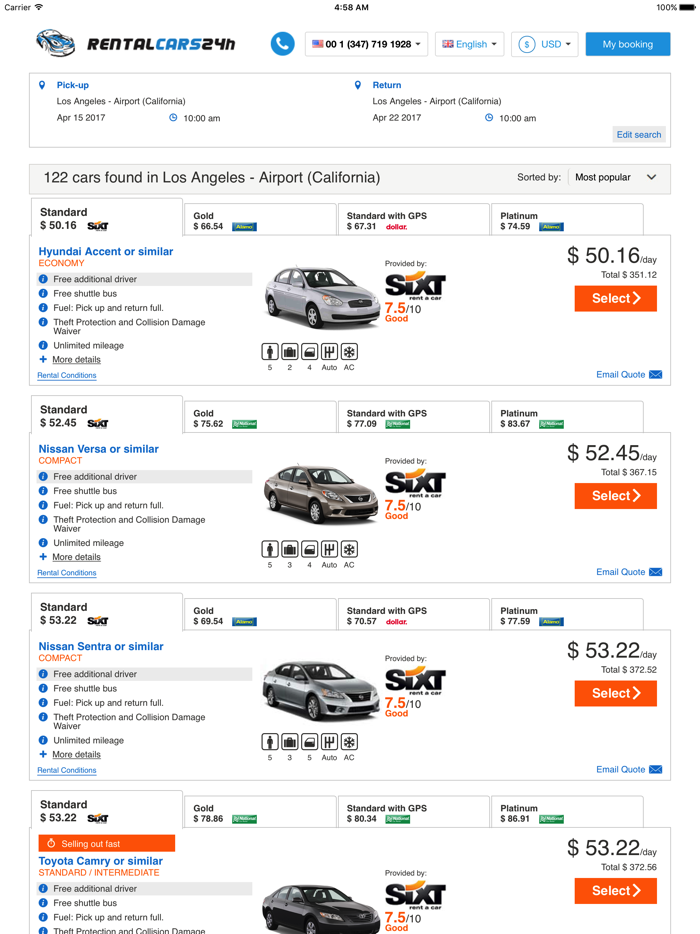Viewport: 700px width, 934px height.
Task: Click the Auto transmission gear shift icon
Action: [x=329, y=351]
